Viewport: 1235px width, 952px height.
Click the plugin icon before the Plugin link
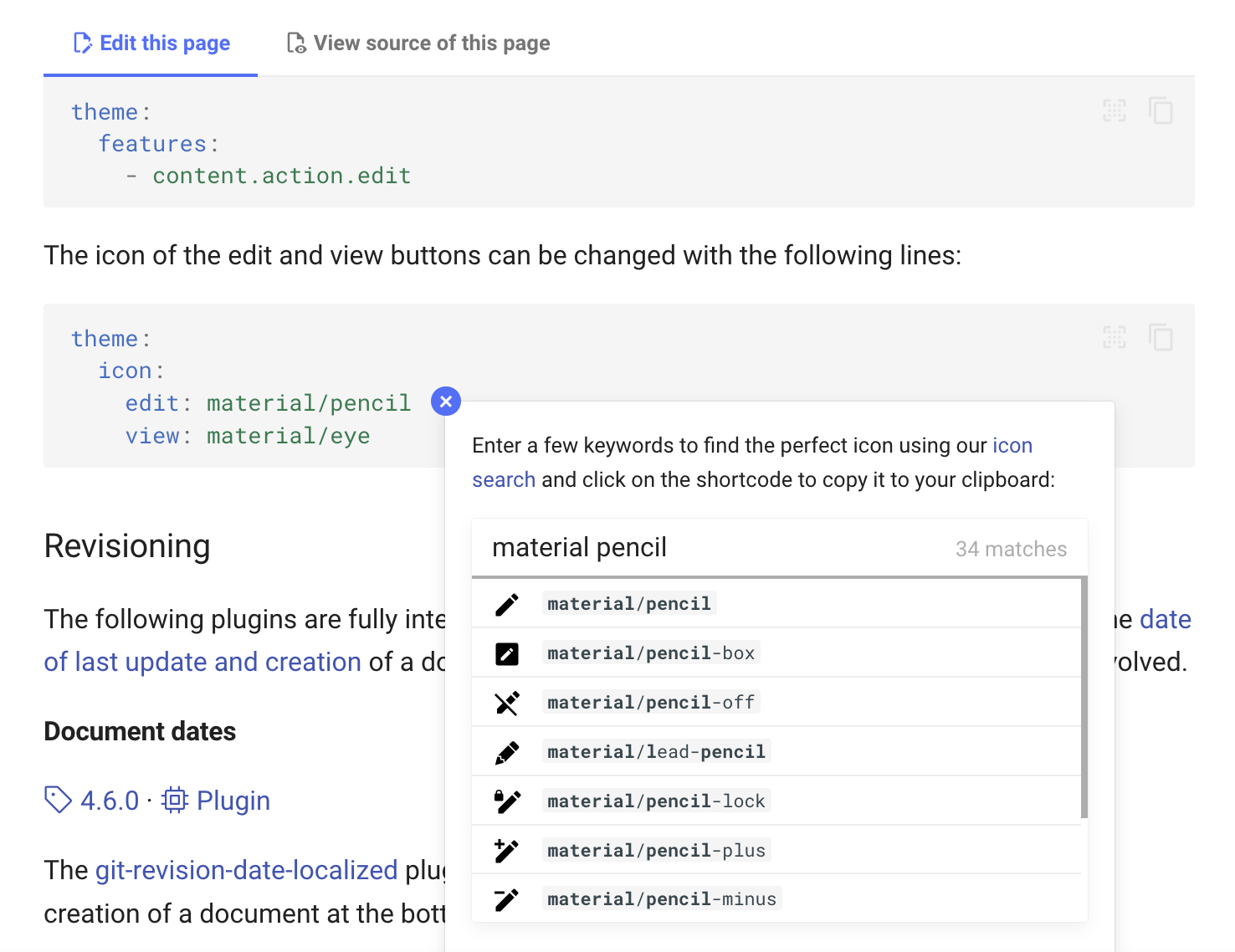[173, 800]
